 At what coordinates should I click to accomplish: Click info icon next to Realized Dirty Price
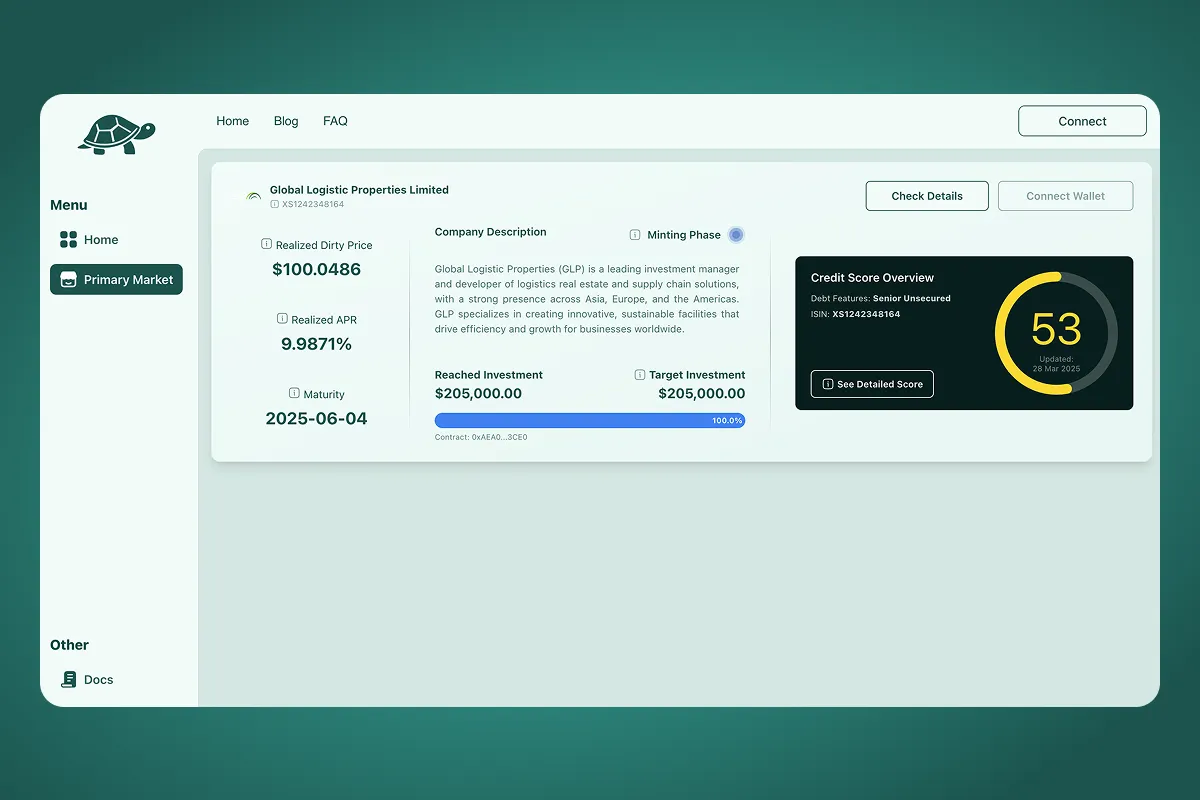pyautogui.click(x=266, y=244)
